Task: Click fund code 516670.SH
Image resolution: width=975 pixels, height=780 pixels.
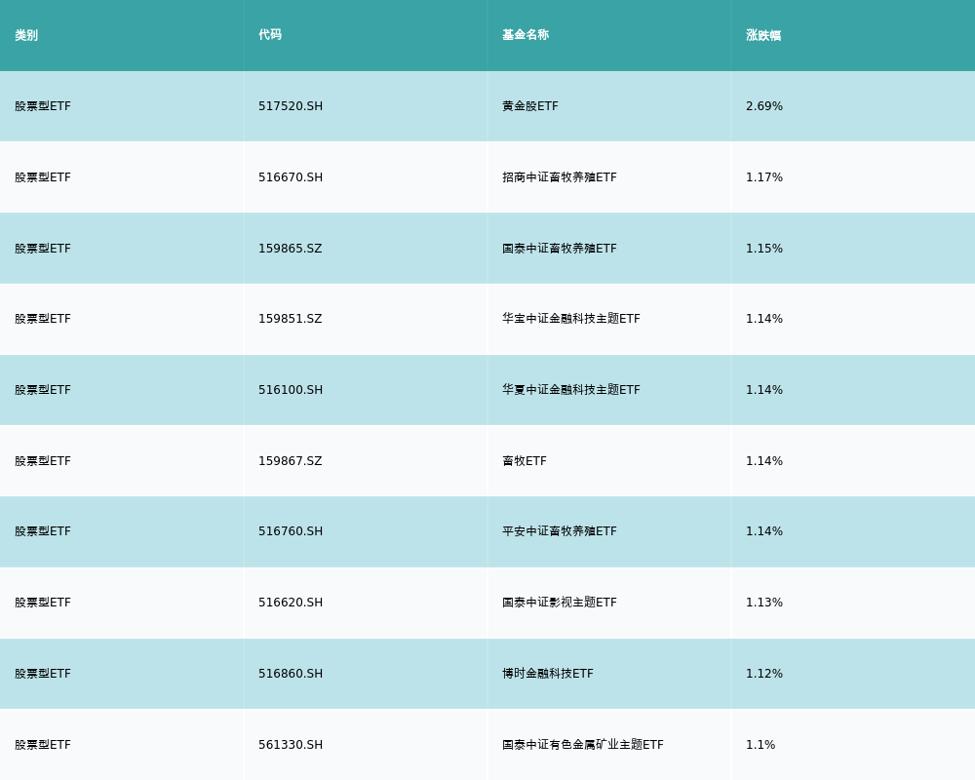Action: (x=290, y=177)
